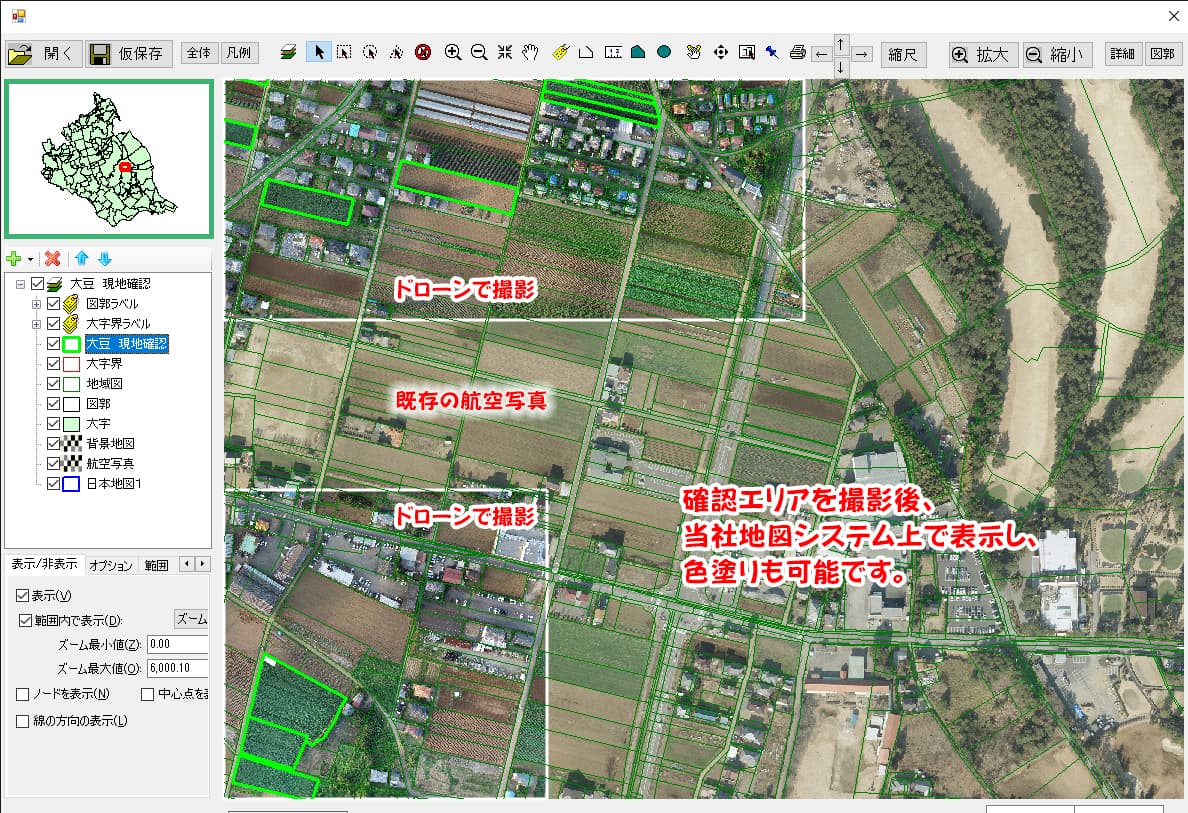Switch to the 範囲 tab
The height and width of the screenshot is (813, 1188).
156,565
